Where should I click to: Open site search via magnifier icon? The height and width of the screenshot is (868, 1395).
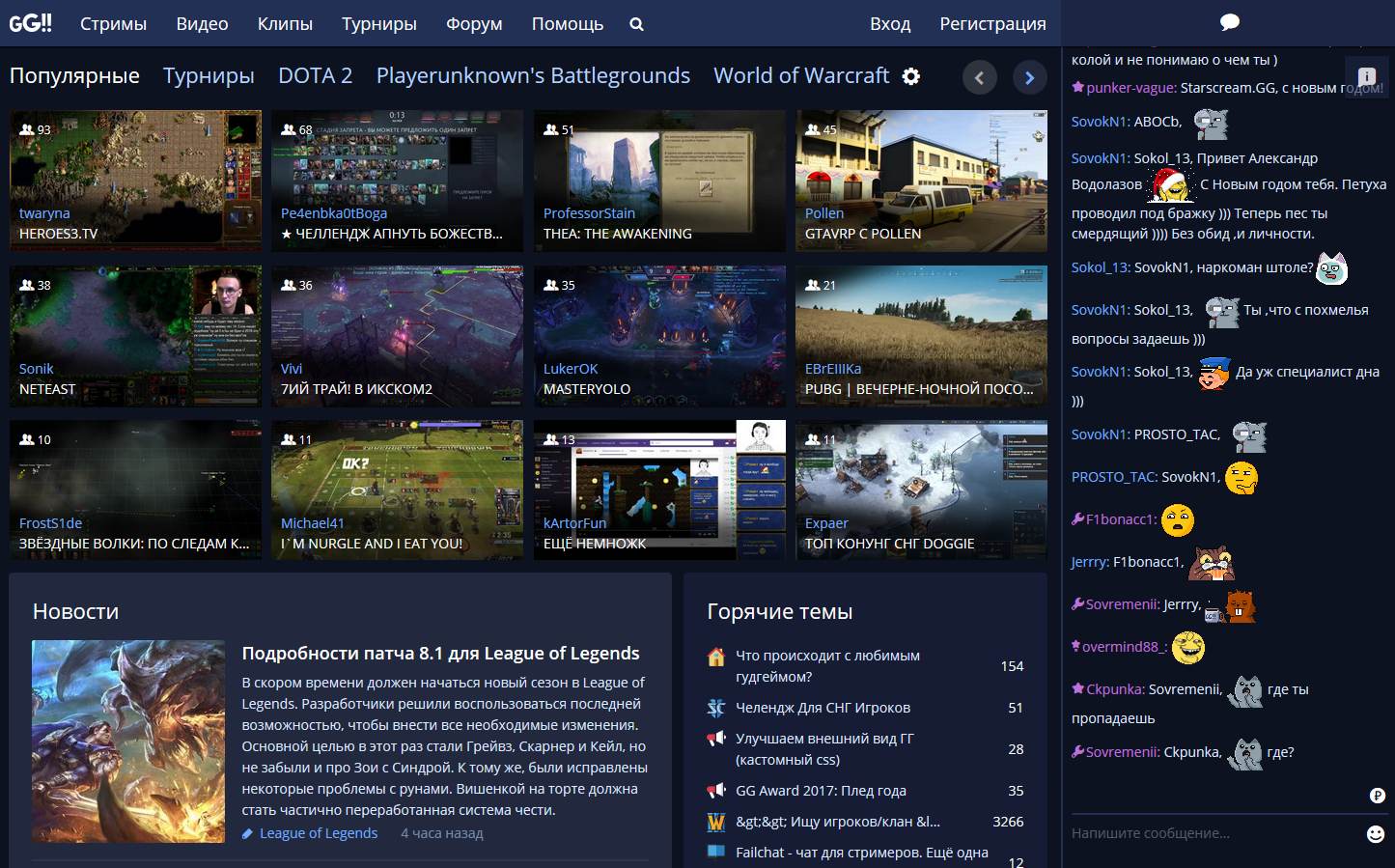click(x=636, y=23)
